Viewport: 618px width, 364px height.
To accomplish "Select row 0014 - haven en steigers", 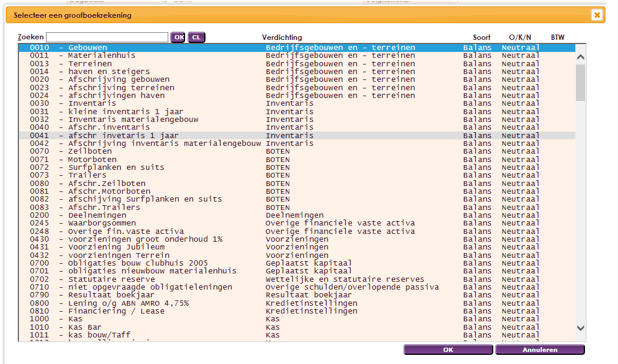I will click(297, 71).
